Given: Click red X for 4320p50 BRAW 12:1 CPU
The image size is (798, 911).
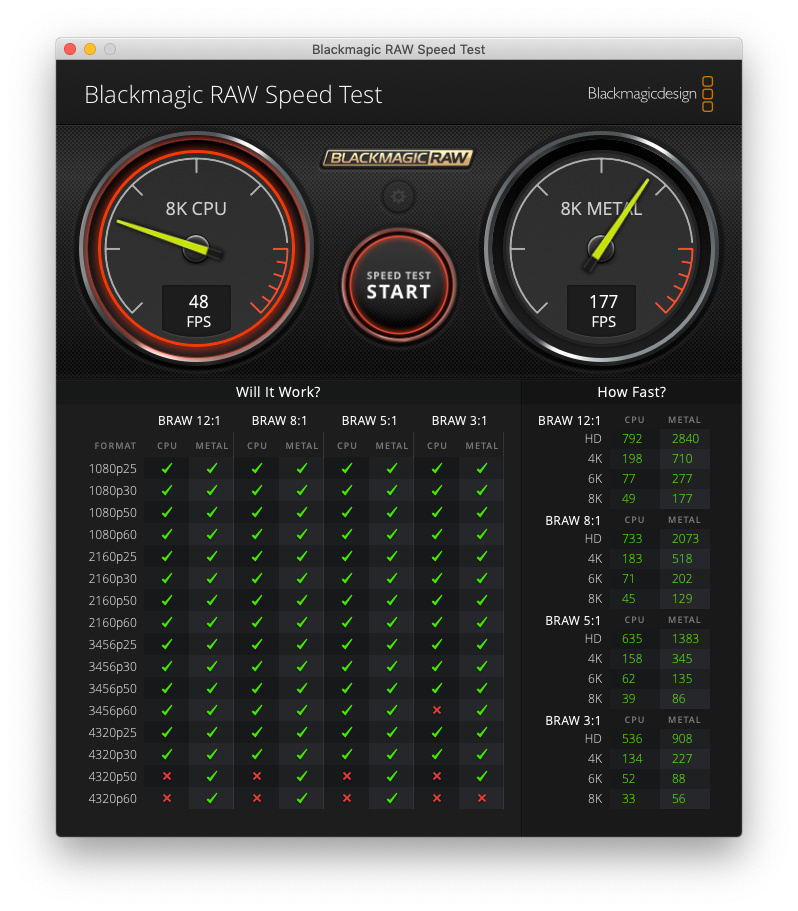Looking at the screenshot, I should [x=167, y=776].
